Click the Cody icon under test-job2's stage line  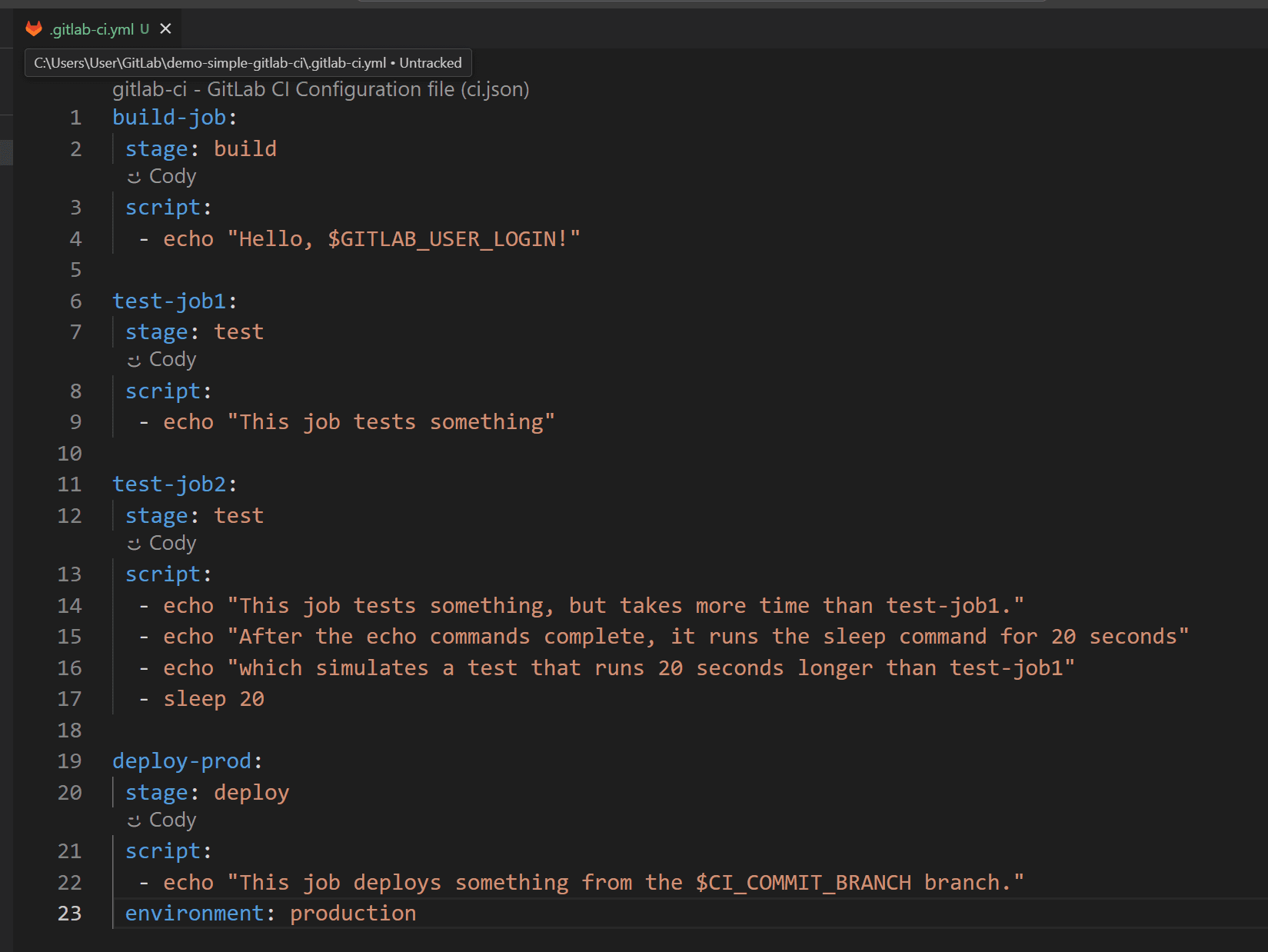(x=135, y=543)
